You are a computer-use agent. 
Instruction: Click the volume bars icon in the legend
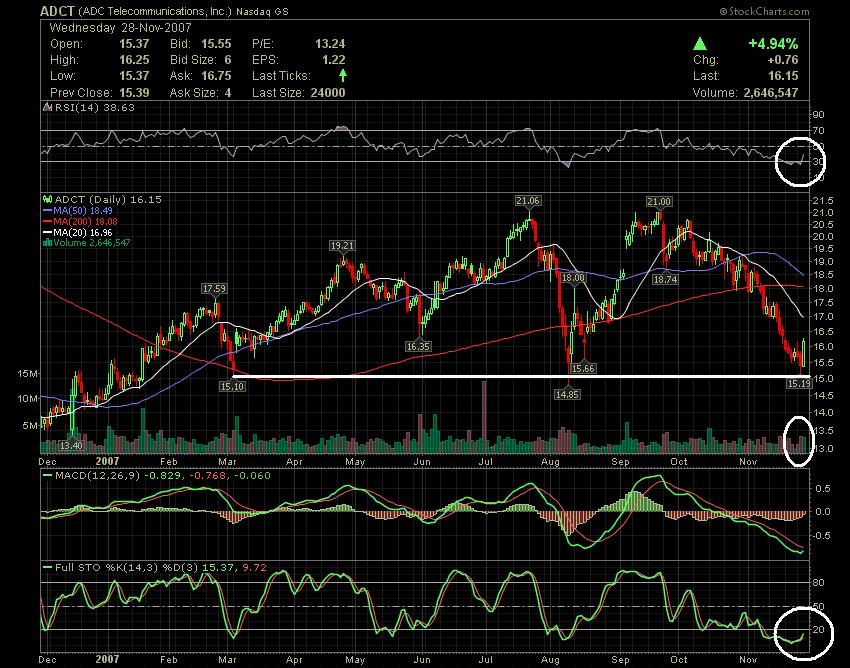click(x=48, y=242)
